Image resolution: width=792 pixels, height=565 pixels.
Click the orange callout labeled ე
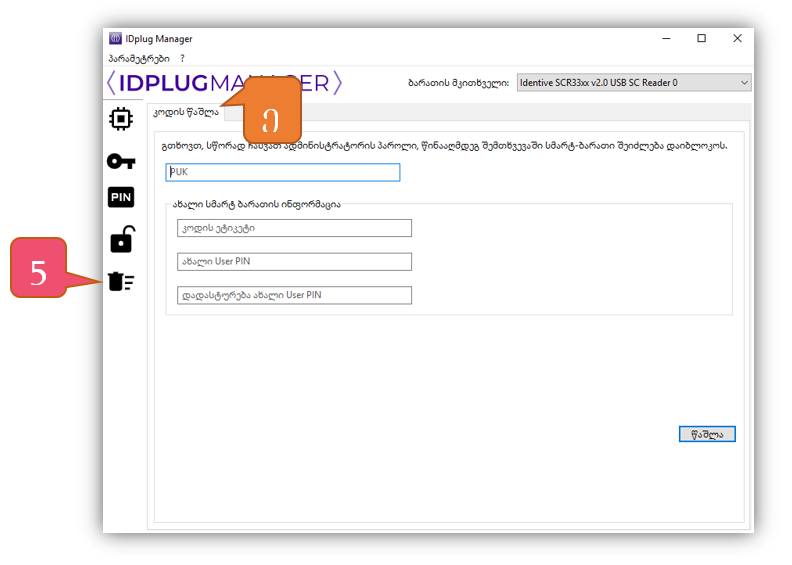[x=271, y=116]
